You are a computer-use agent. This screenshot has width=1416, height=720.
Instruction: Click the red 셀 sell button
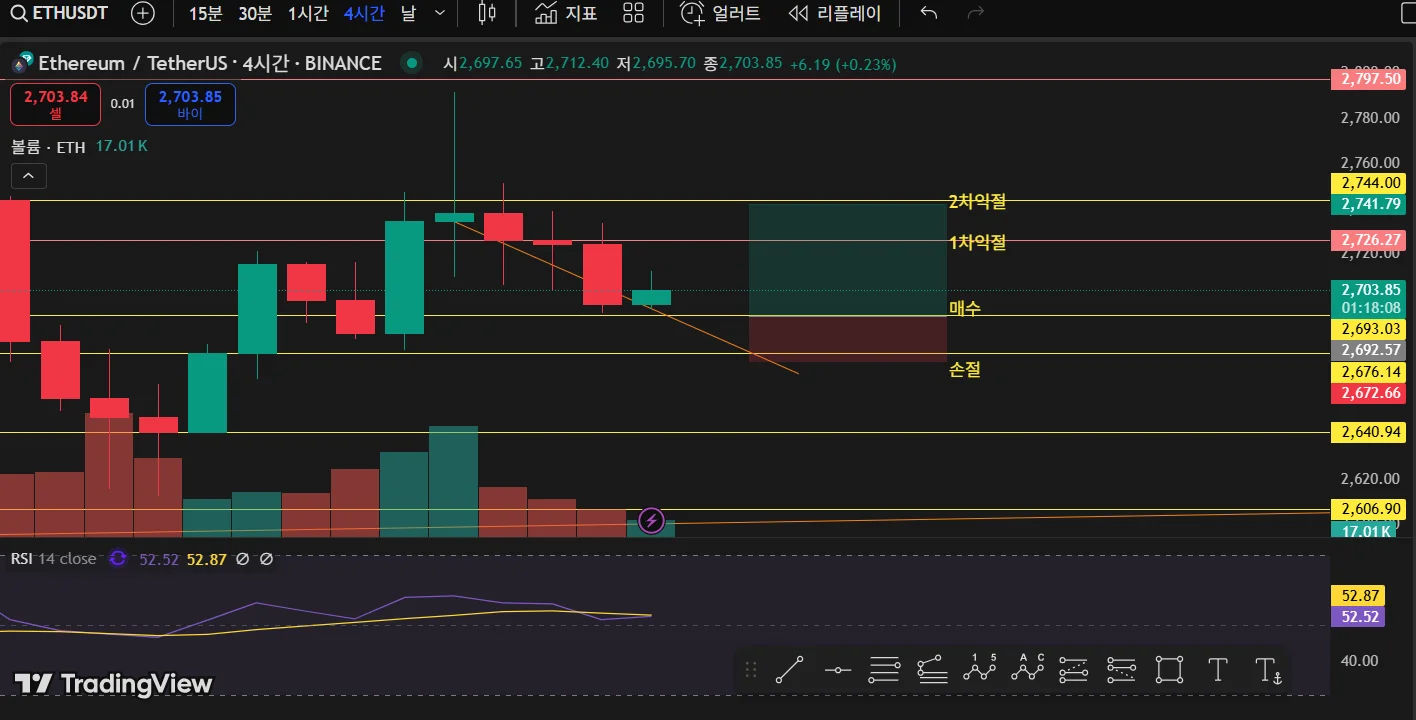pos(56,105)
